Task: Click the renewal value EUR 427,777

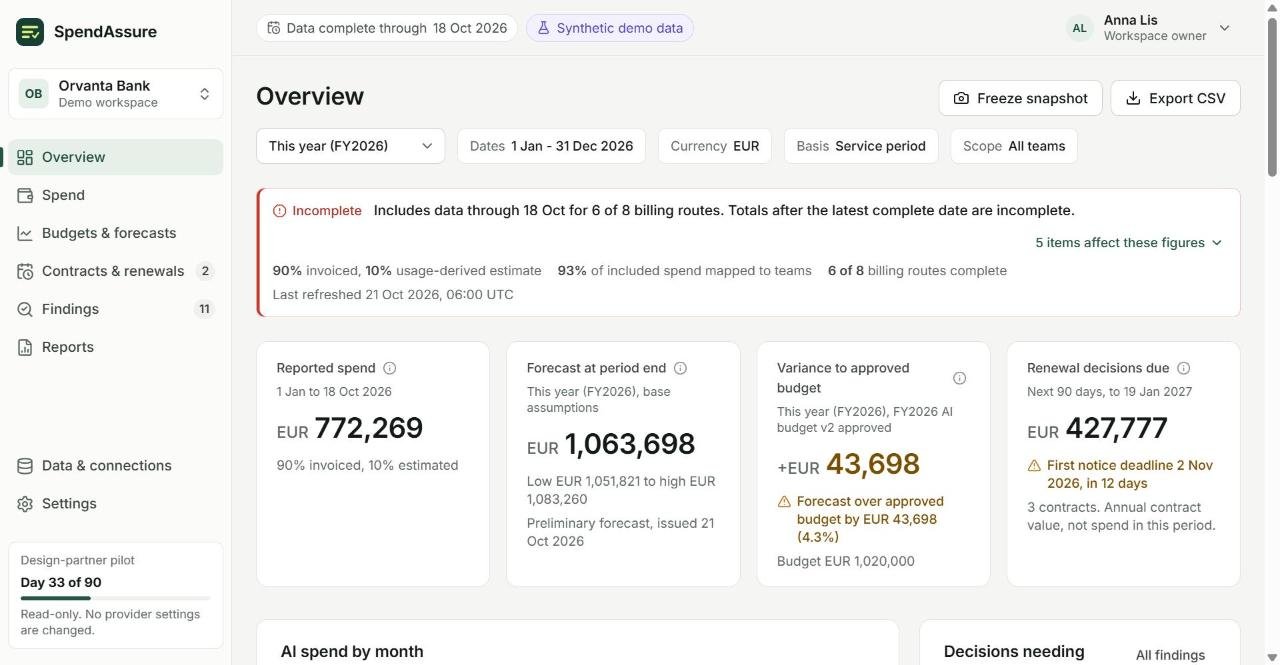Action: [1097, 428]
